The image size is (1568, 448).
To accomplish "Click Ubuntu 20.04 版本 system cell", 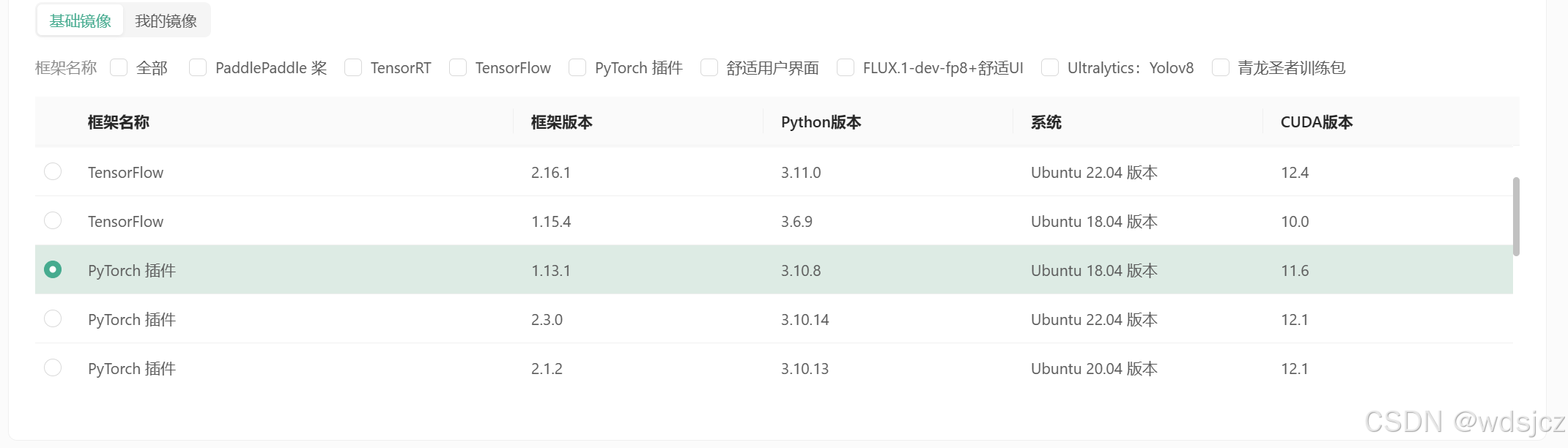I will [x=1094, y=369].
